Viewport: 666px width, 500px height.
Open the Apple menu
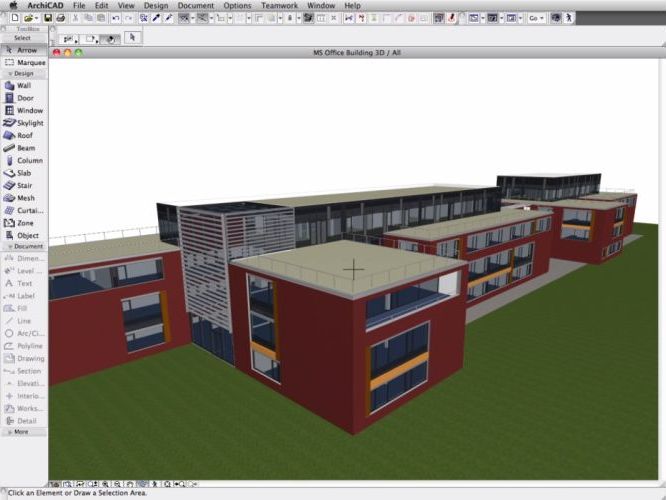click(13, 6)
